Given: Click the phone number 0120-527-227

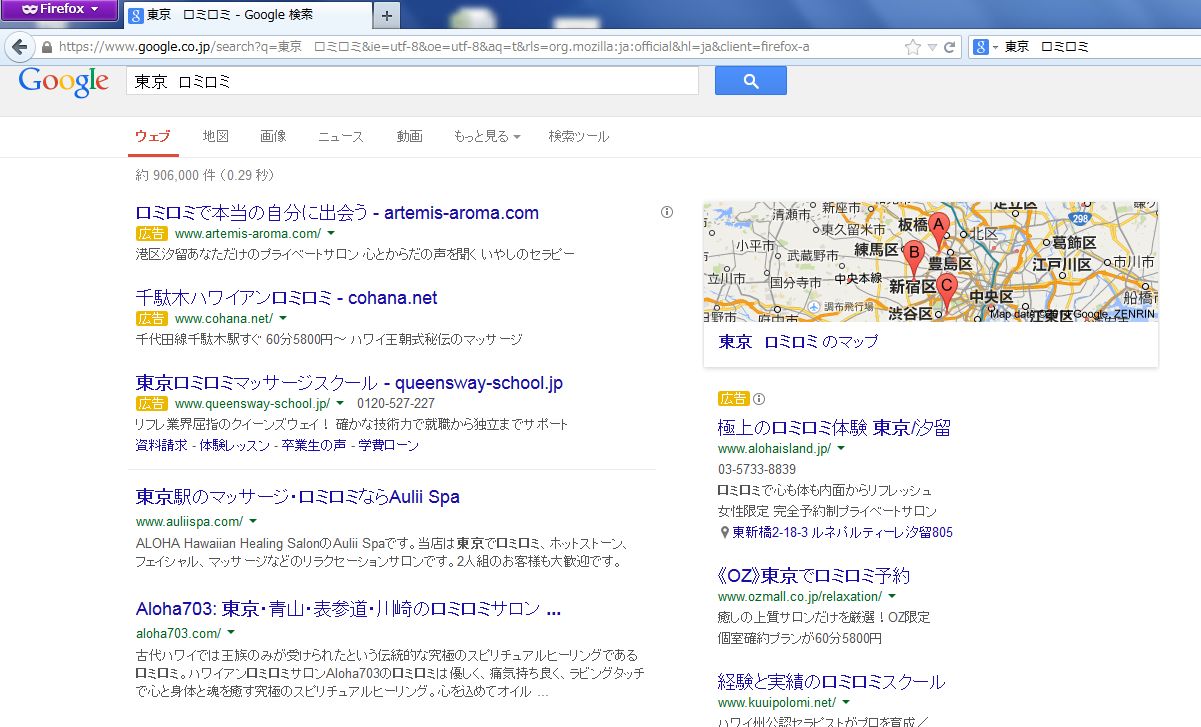Looking at the screenshot, I should (396, 404).
